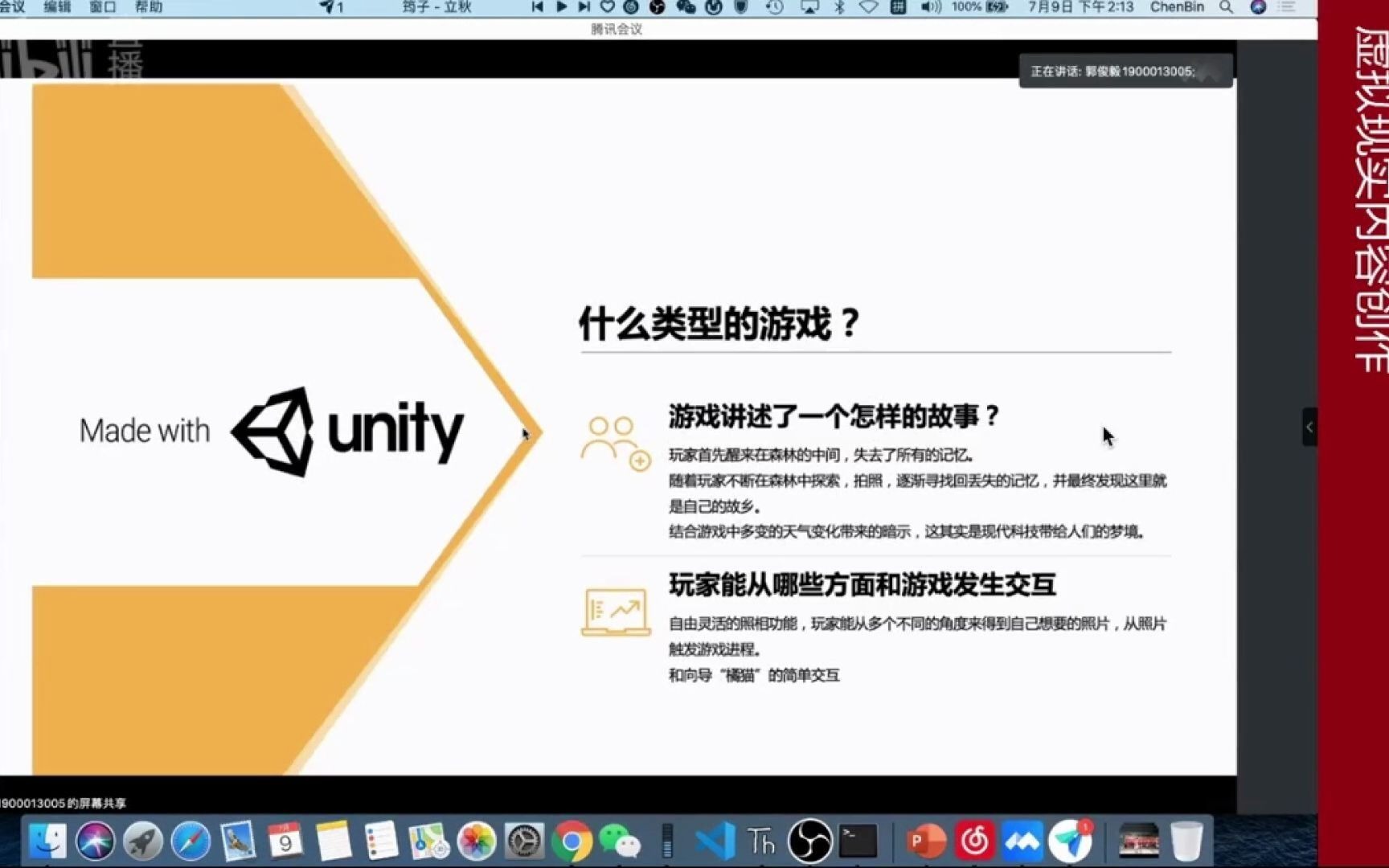
Task: Open the 会议 menu
Action: pos(12,7)
